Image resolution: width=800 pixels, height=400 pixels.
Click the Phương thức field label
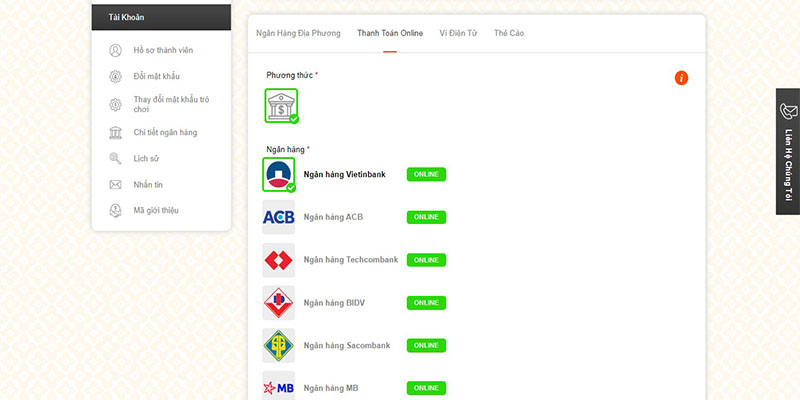pos(292,75)
